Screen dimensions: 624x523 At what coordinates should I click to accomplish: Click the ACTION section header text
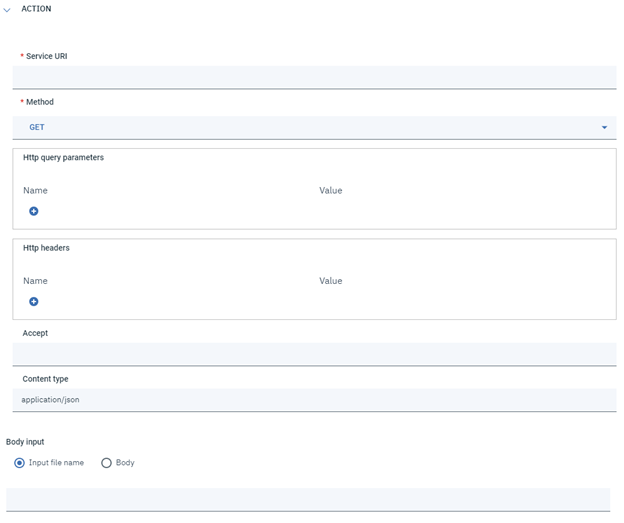(36, 9)
